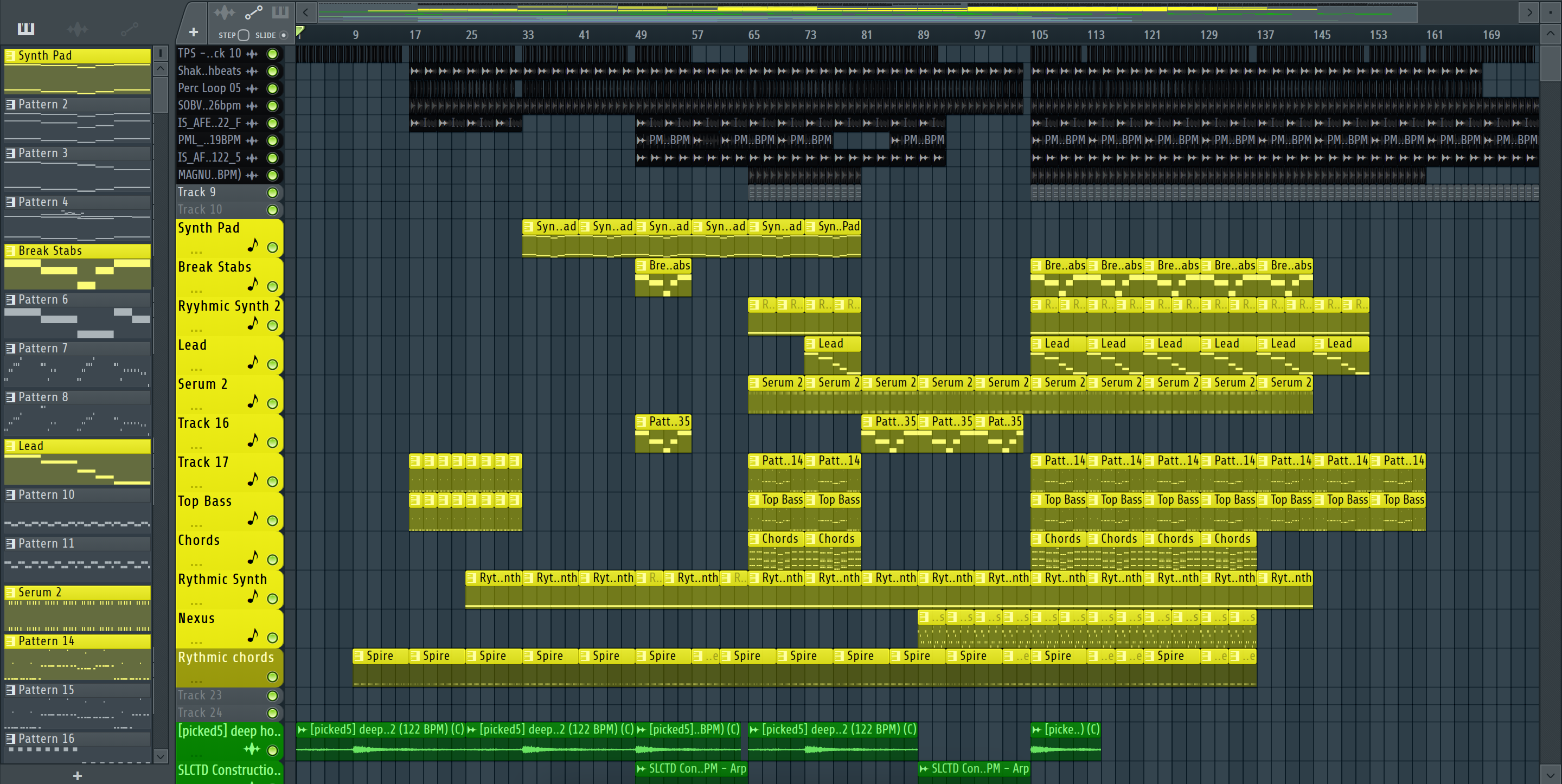Screen dimensions: 1562x784
Task: Click the green playhead marker at timeline start
Action: 299,31
